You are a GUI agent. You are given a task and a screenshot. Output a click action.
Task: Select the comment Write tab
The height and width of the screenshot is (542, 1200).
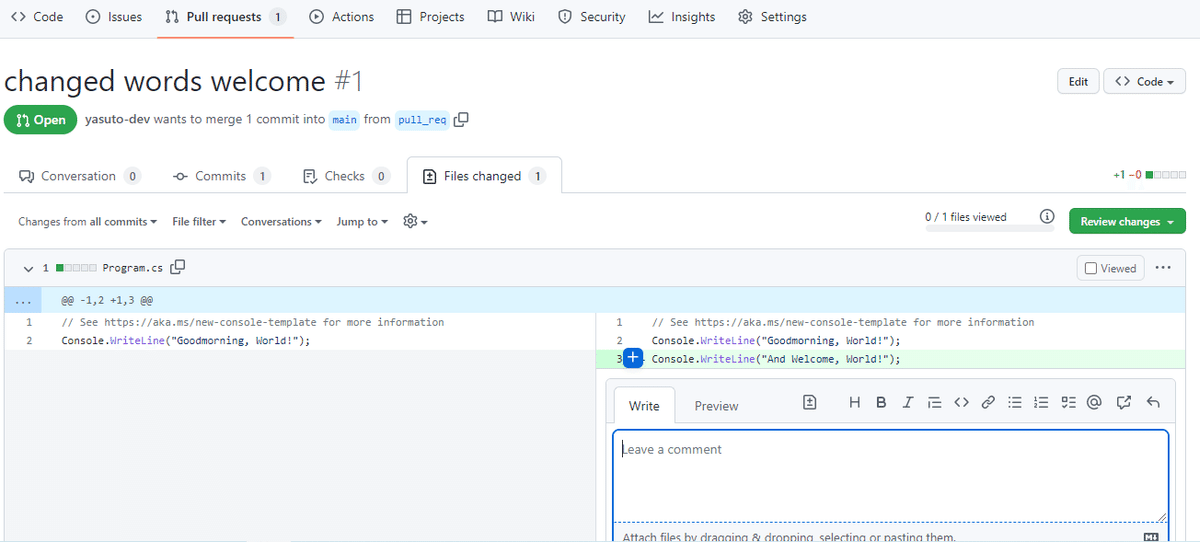tap(644, 406)
